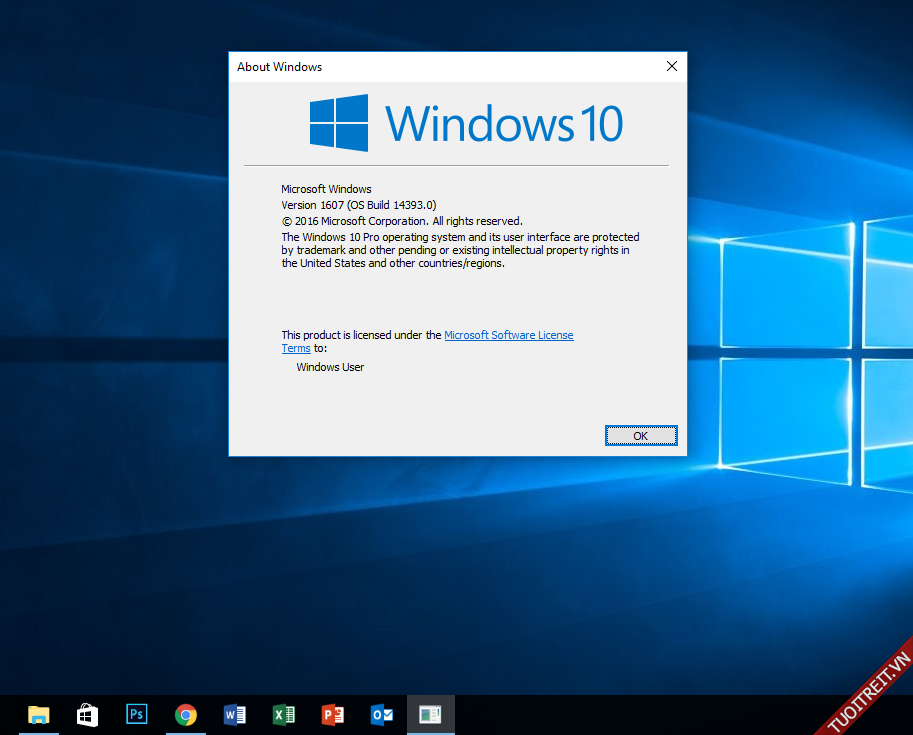
Task: Launch the Microsoft Store taskbar icon
Action: (87, 715)
